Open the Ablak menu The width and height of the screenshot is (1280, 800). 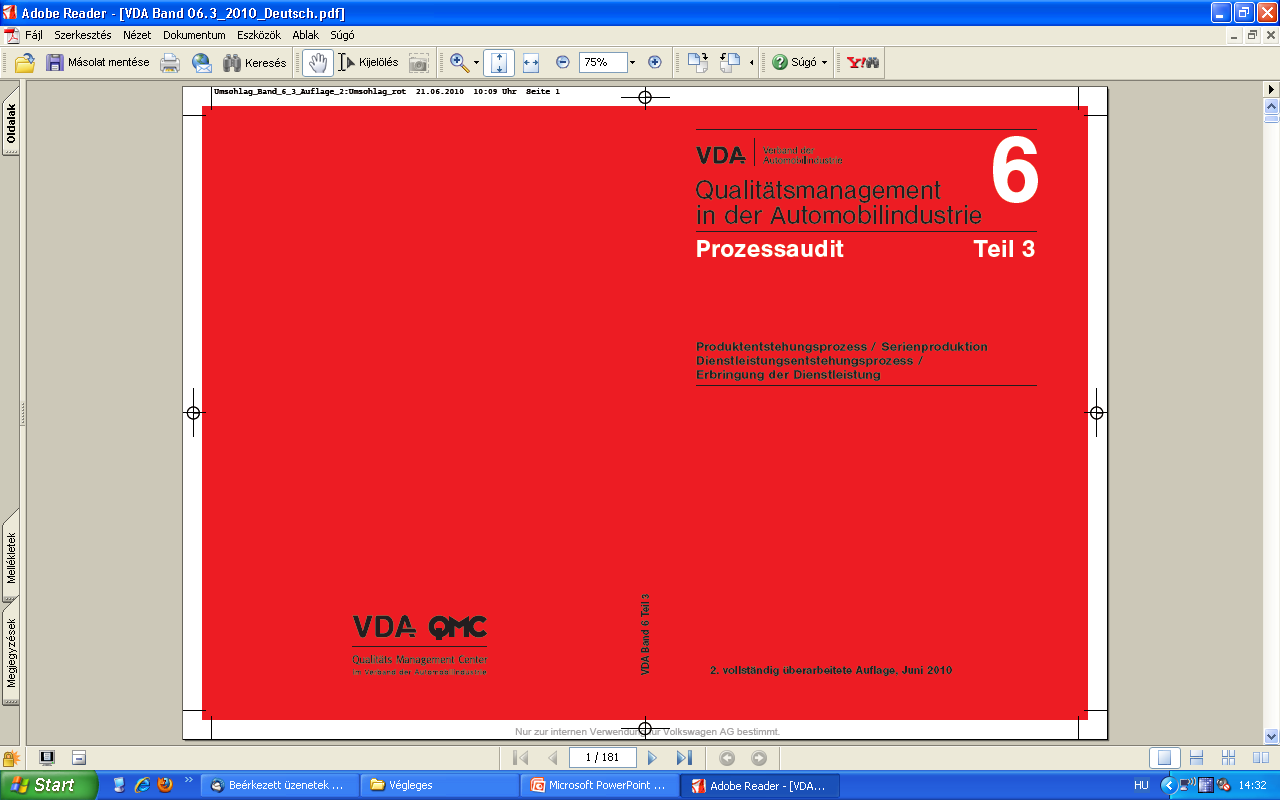pyautogui.click(x=305, y=35)
